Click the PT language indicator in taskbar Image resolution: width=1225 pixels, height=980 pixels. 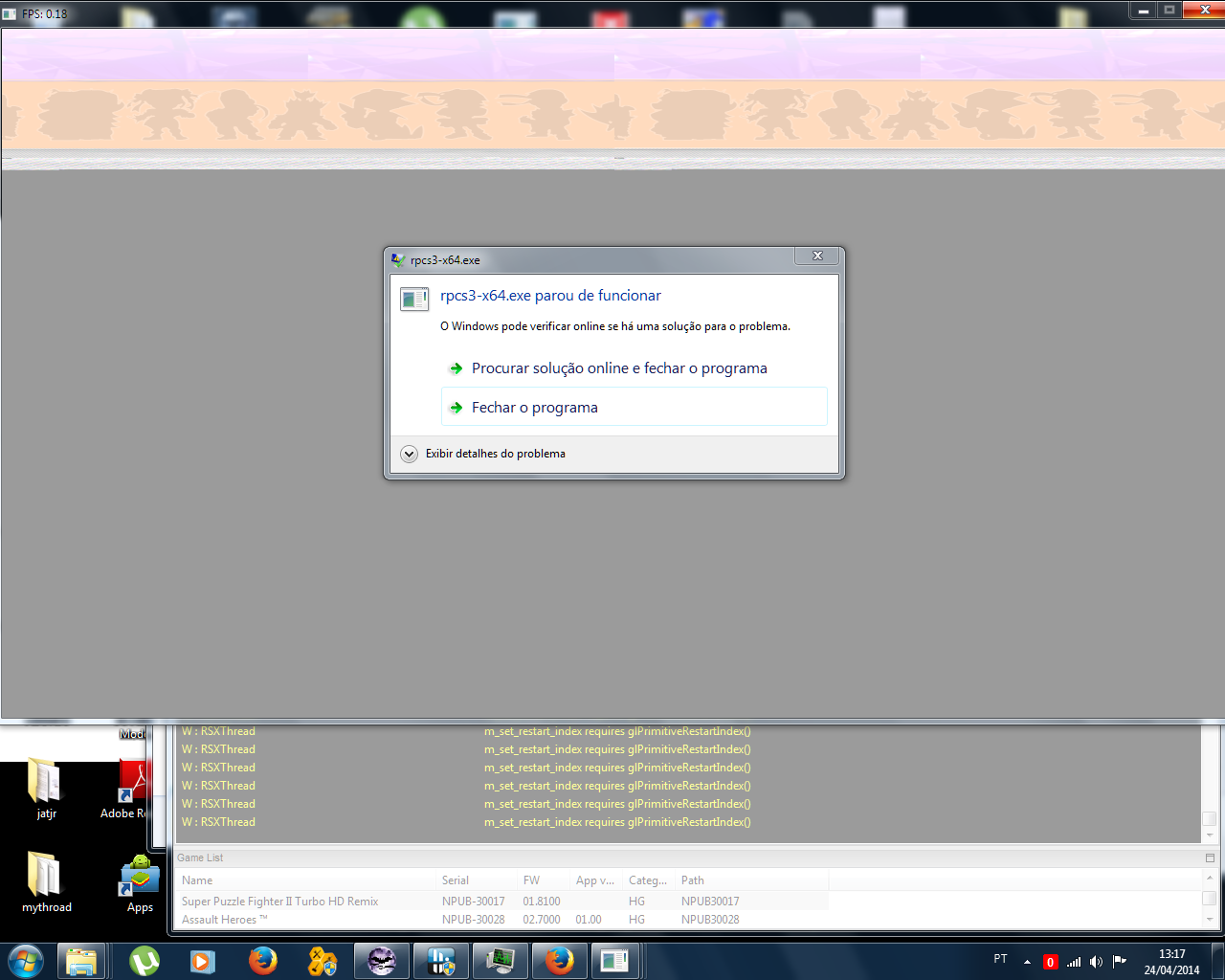point(1000,959)
